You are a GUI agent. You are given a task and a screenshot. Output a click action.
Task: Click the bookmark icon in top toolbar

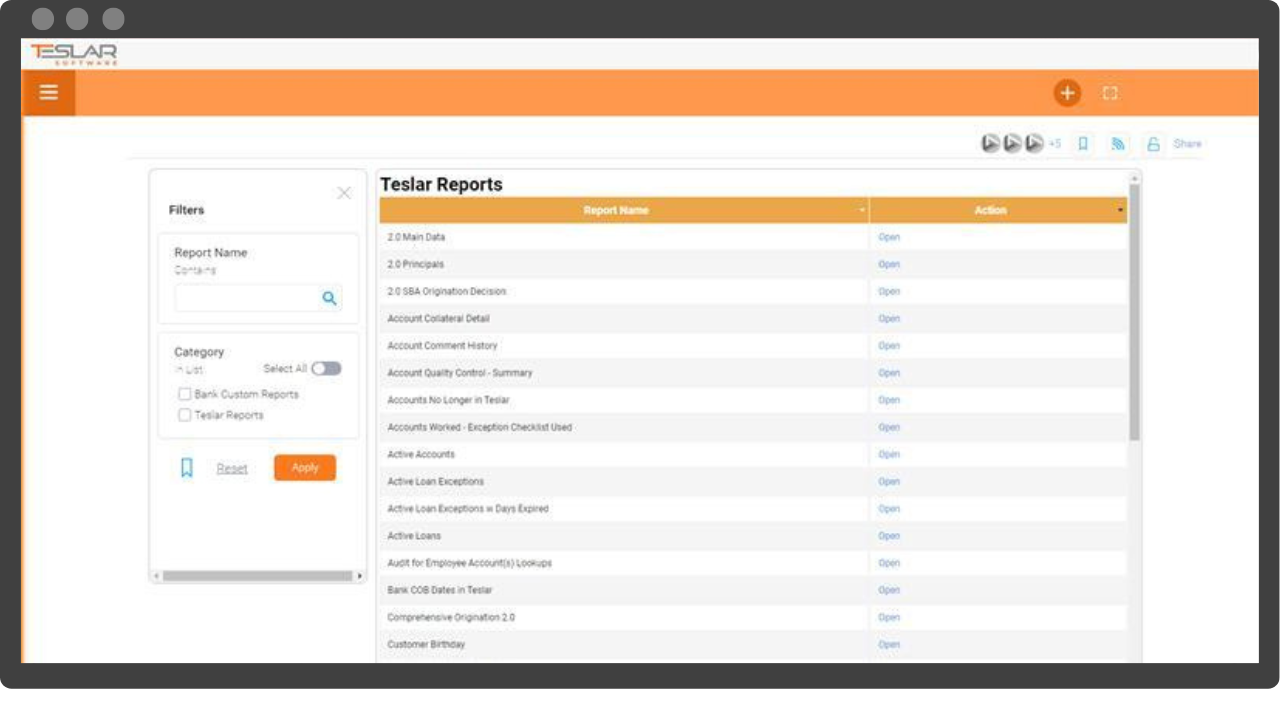coord(1083,144)
